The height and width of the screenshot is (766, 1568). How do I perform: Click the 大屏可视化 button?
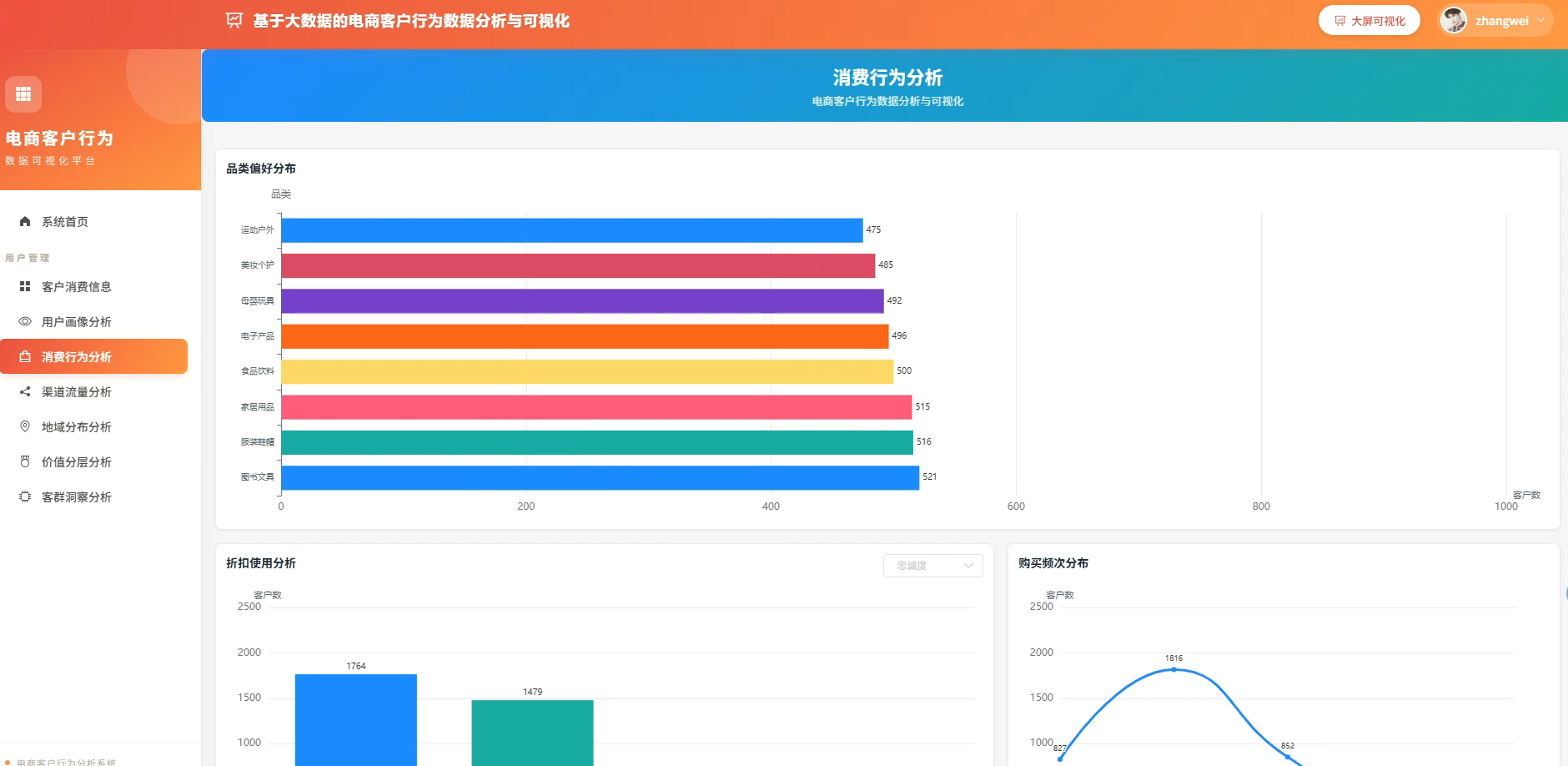click(x=1369, y=21)
